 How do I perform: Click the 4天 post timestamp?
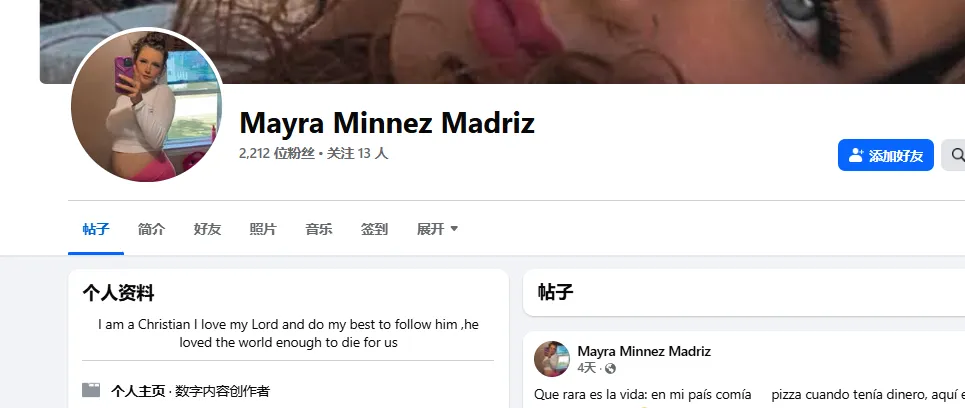pos(587,369)
